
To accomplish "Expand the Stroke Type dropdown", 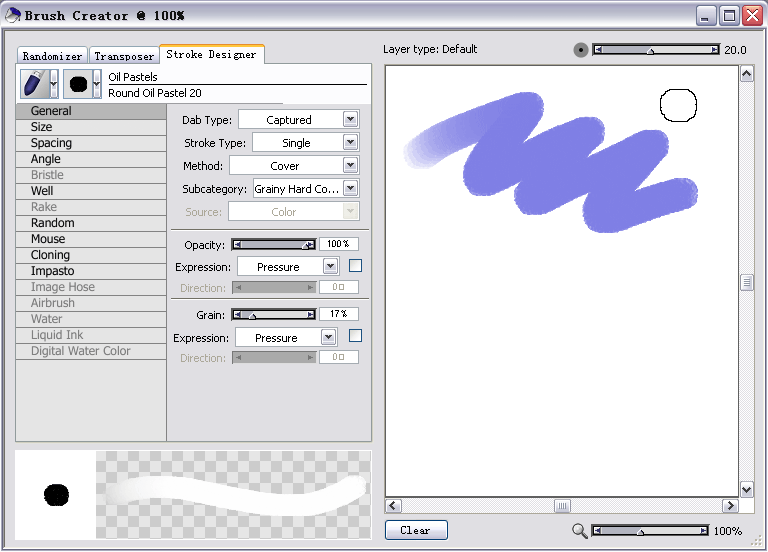I will pos(349,143).
